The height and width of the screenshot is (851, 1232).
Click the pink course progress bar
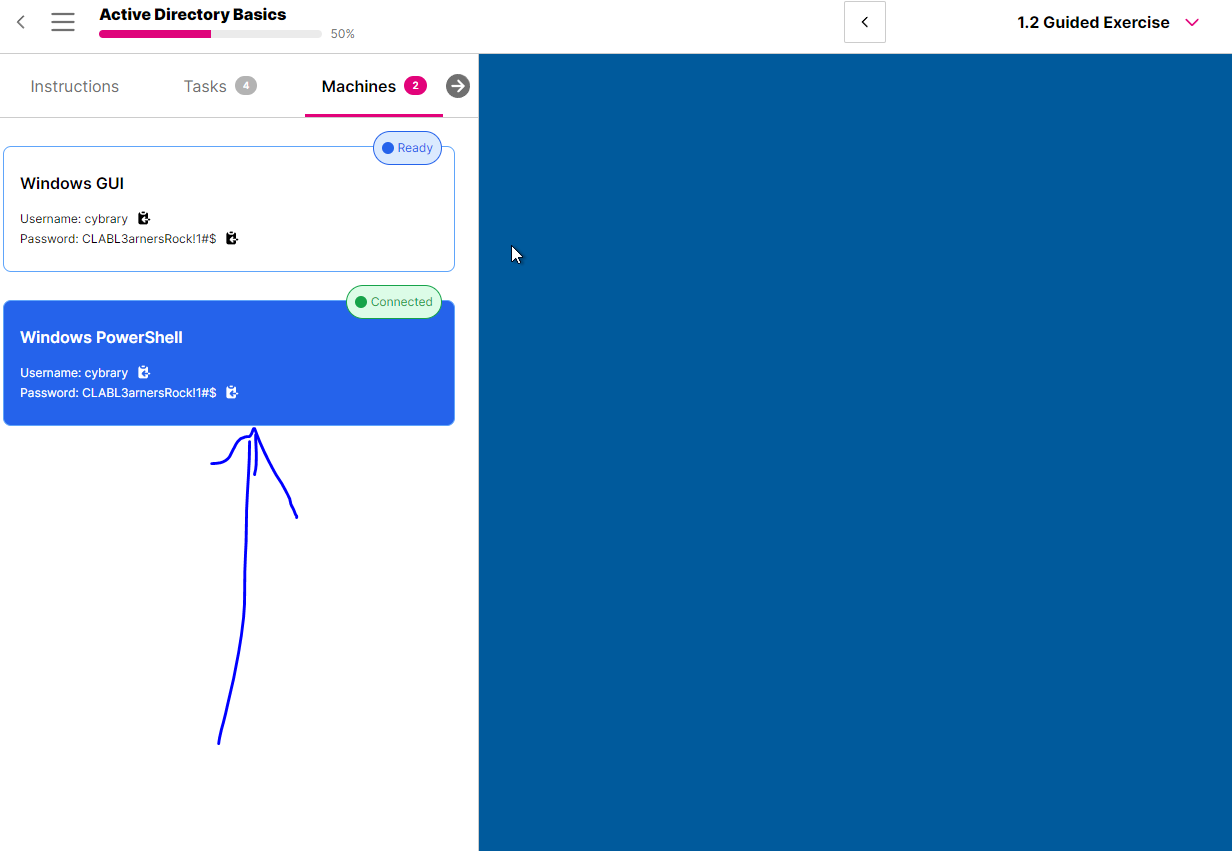click(155, 34)
